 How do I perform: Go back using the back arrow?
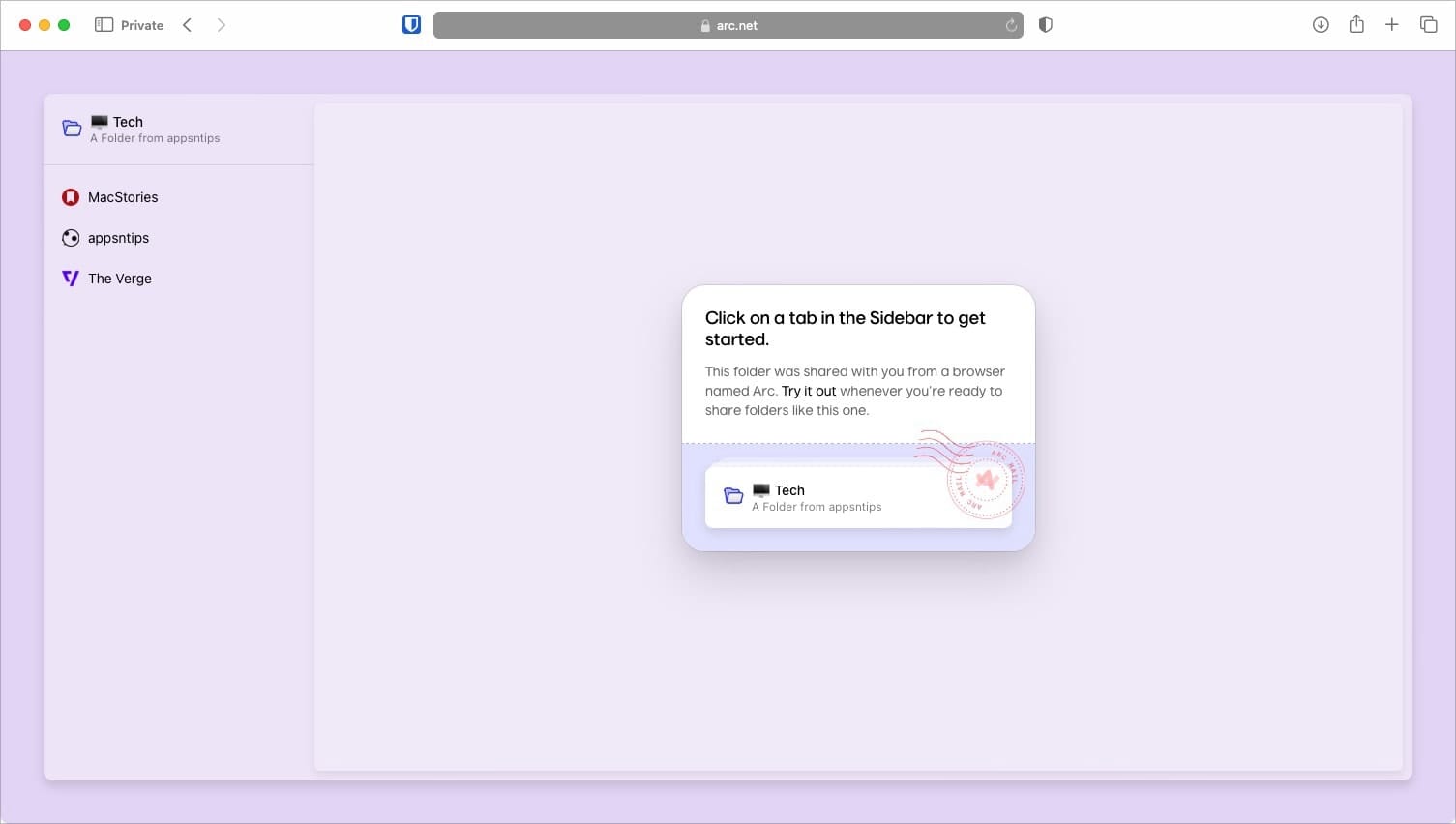[x=187, y=24]
